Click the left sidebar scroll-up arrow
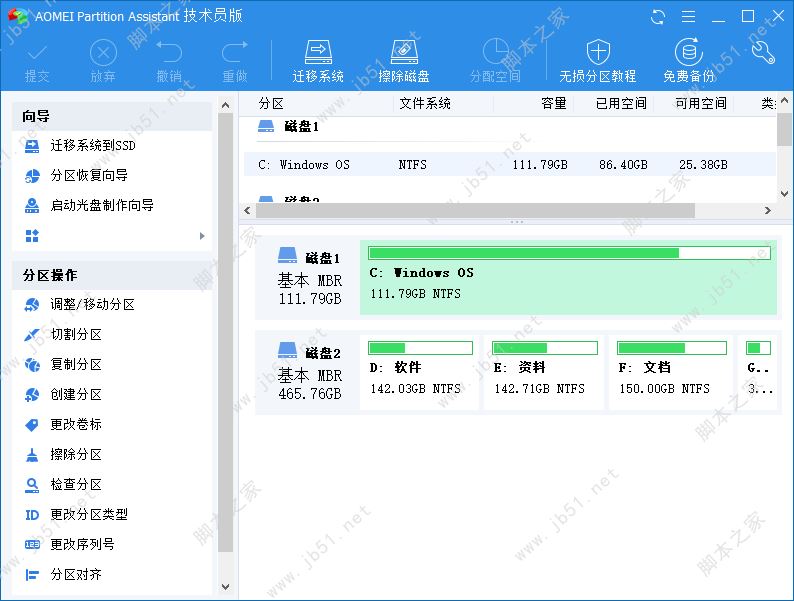Viewport: 794px width, 601px height. tap(226, 105)
